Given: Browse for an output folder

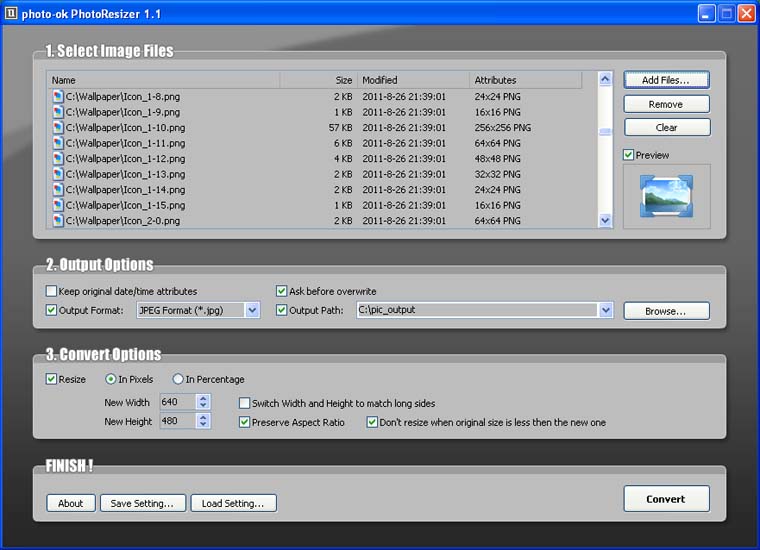Looking at the screenshot, I should tap(666, 311).
